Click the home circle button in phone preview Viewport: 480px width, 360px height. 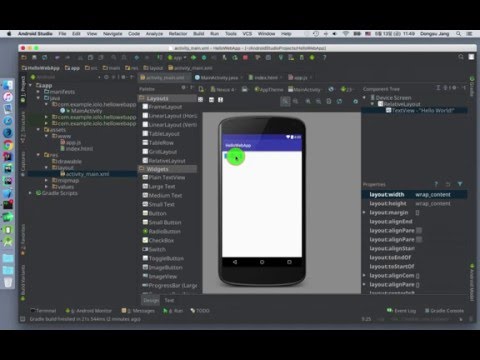(x=262, y=262)
